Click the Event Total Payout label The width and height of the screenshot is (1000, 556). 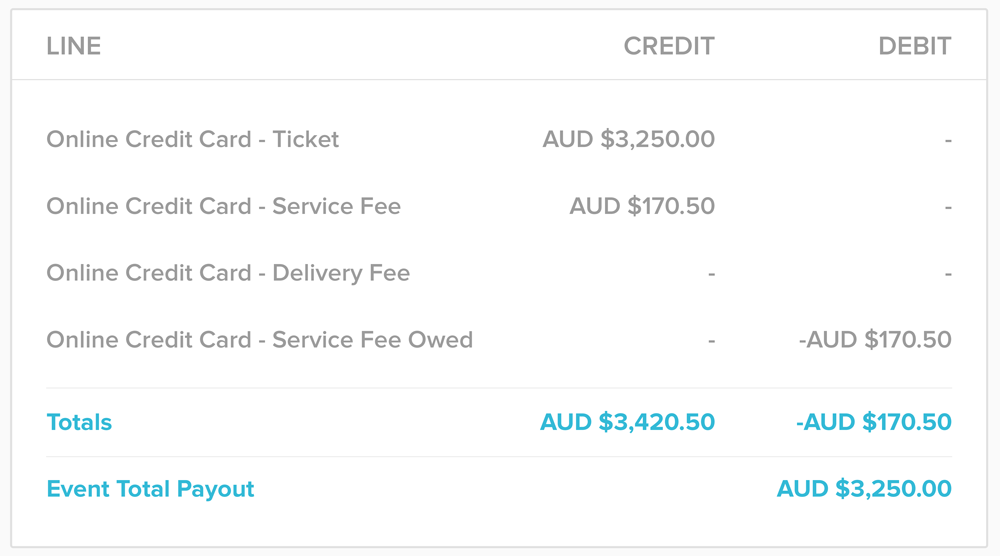(150, 489)
